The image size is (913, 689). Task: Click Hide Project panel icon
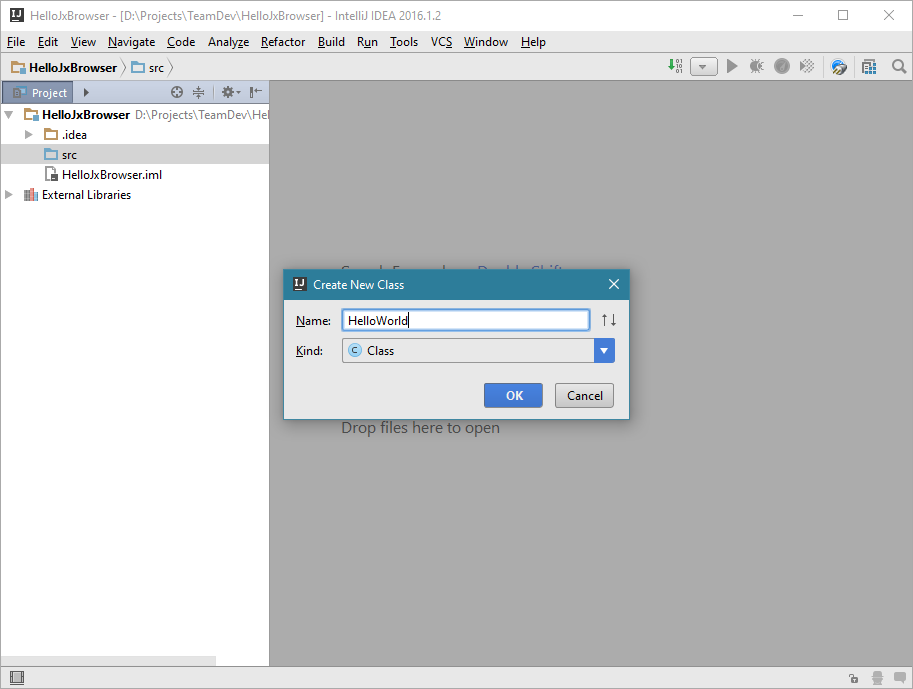point(256,92)
